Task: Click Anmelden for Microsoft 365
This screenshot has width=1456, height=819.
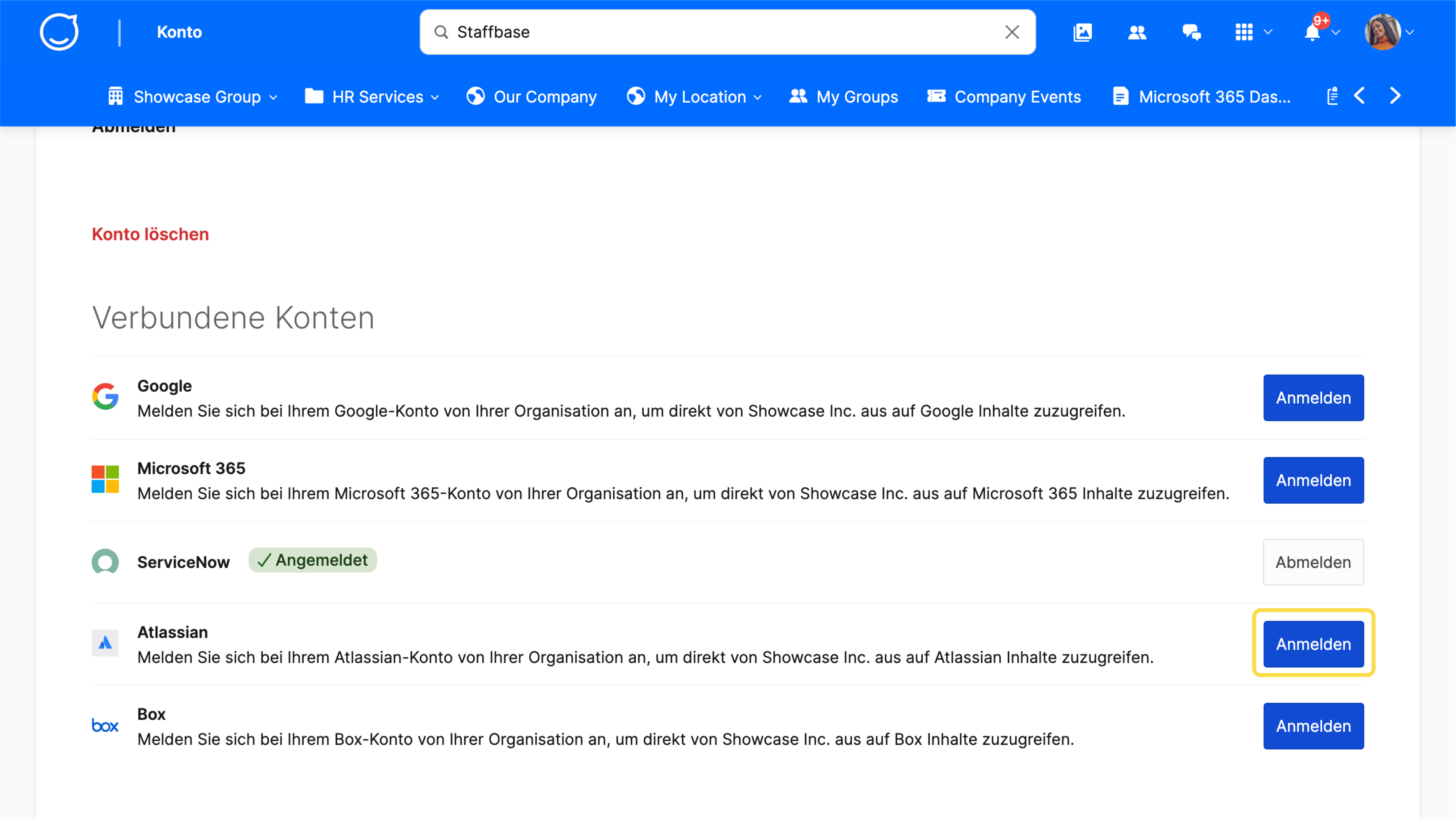Action: coord(1313,480)
